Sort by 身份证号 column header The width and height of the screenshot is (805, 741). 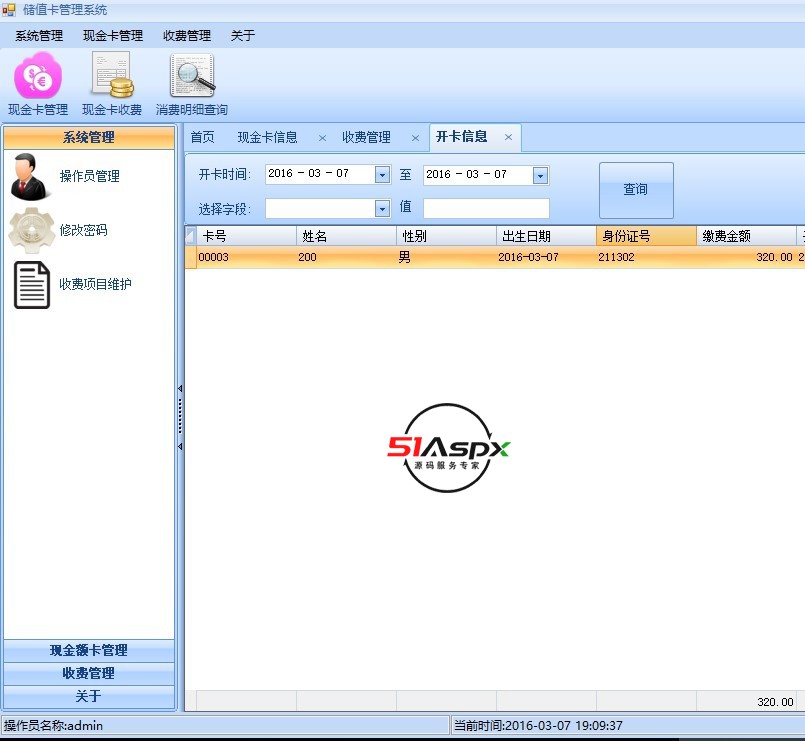click(647, 236)
